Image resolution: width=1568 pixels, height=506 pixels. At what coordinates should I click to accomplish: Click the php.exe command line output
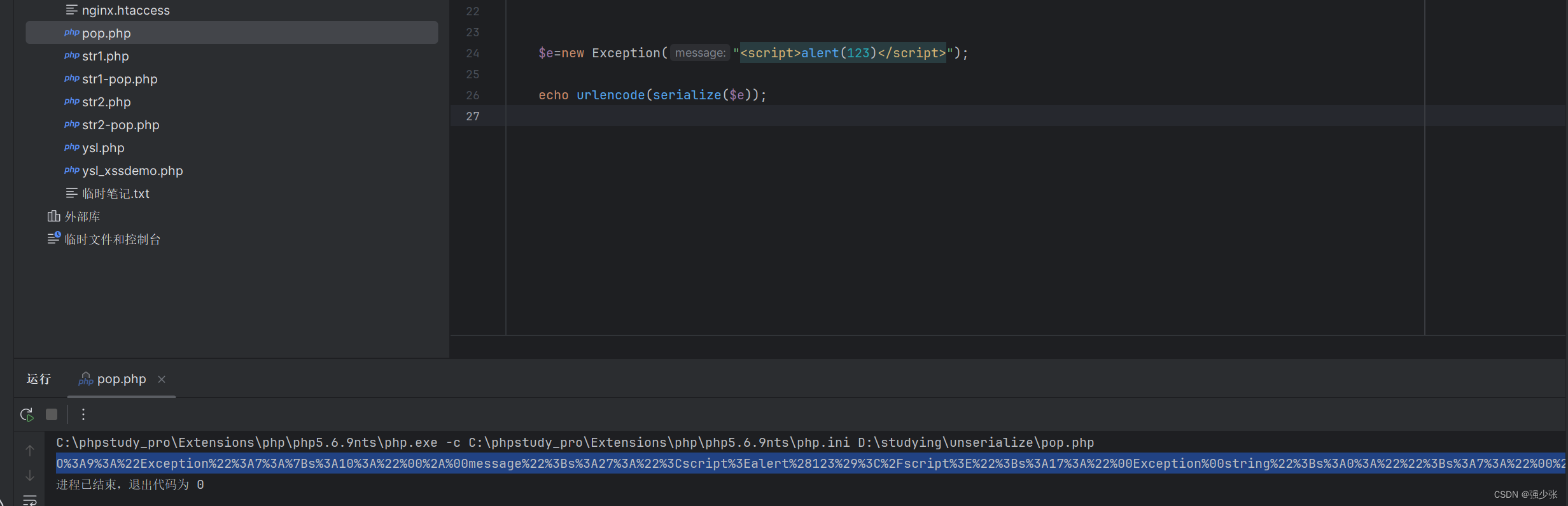[575, 442]
